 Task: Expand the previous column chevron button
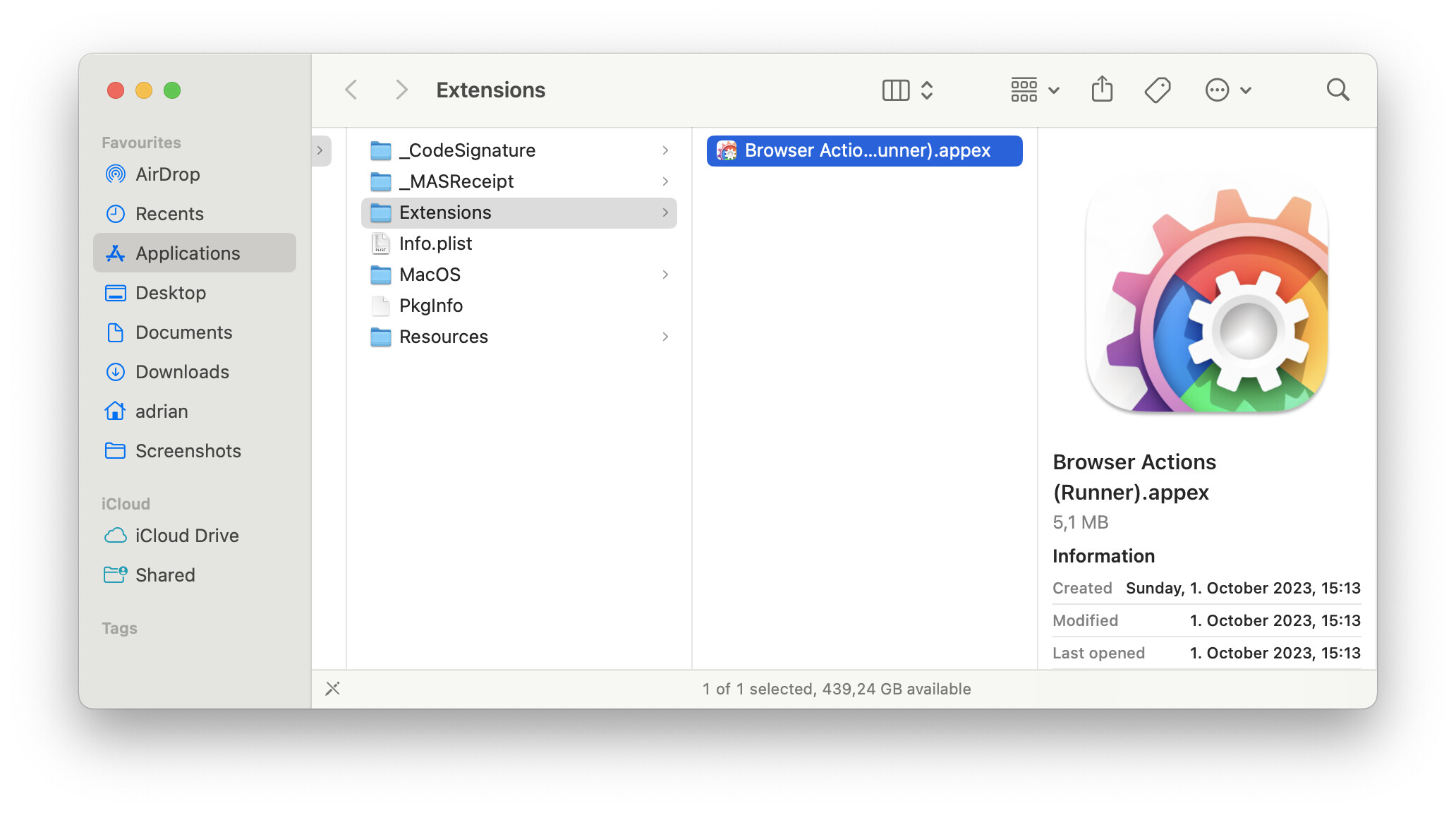[x=320, y=150]
